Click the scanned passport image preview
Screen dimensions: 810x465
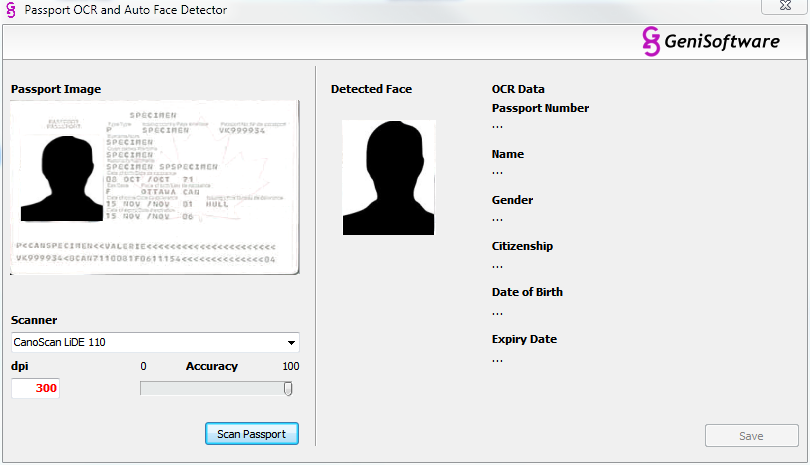pyautogui.click(x=155, y=187)
